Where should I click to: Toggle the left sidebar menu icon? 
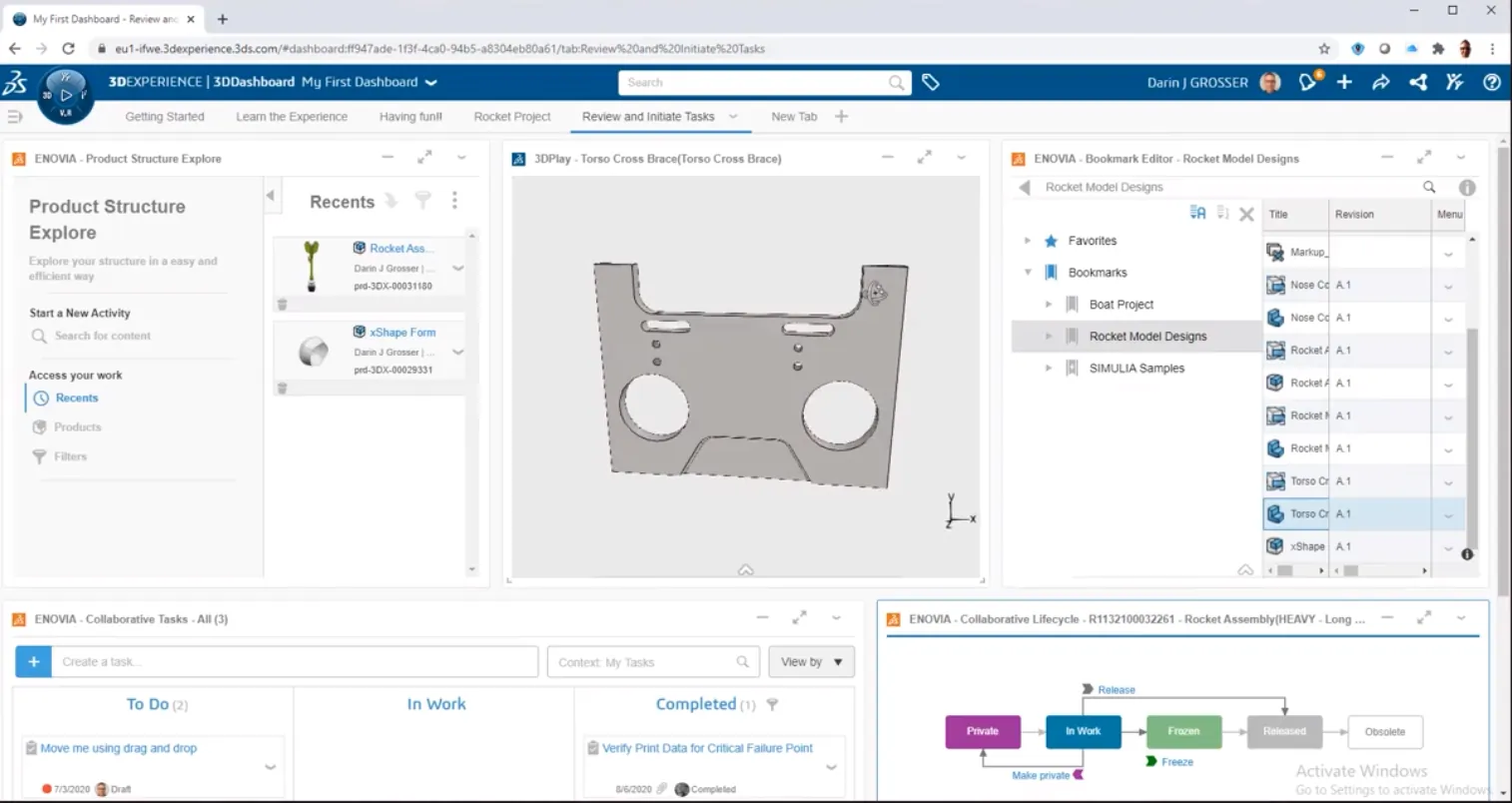point(14,117)
